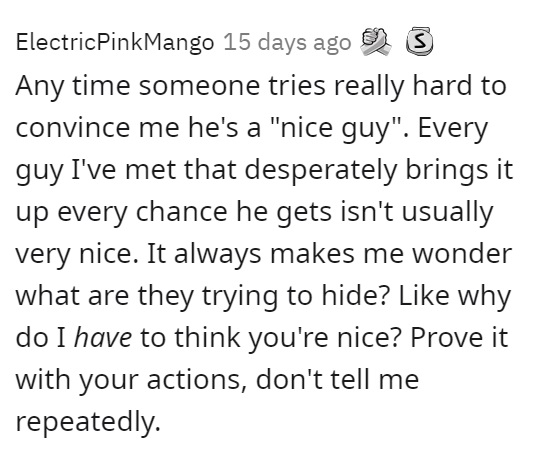Click the handshake award icon
Screen dimensions: 560x454
[376, 42]
